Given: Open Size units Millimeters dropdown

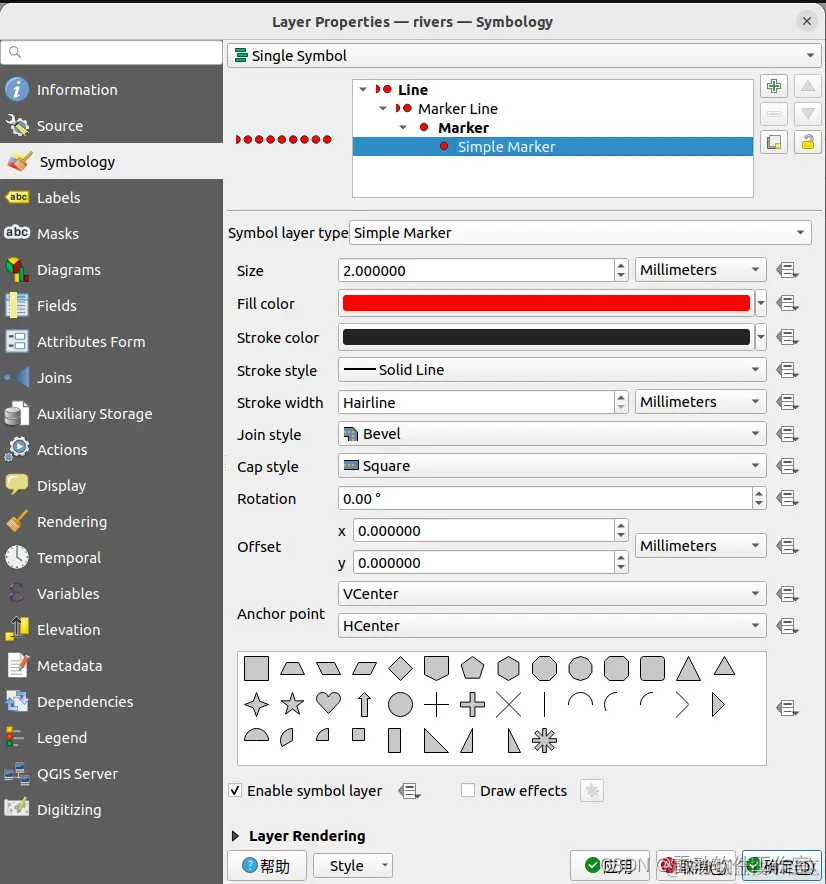Looking at the screenshot, I should (x=700, y=270).
